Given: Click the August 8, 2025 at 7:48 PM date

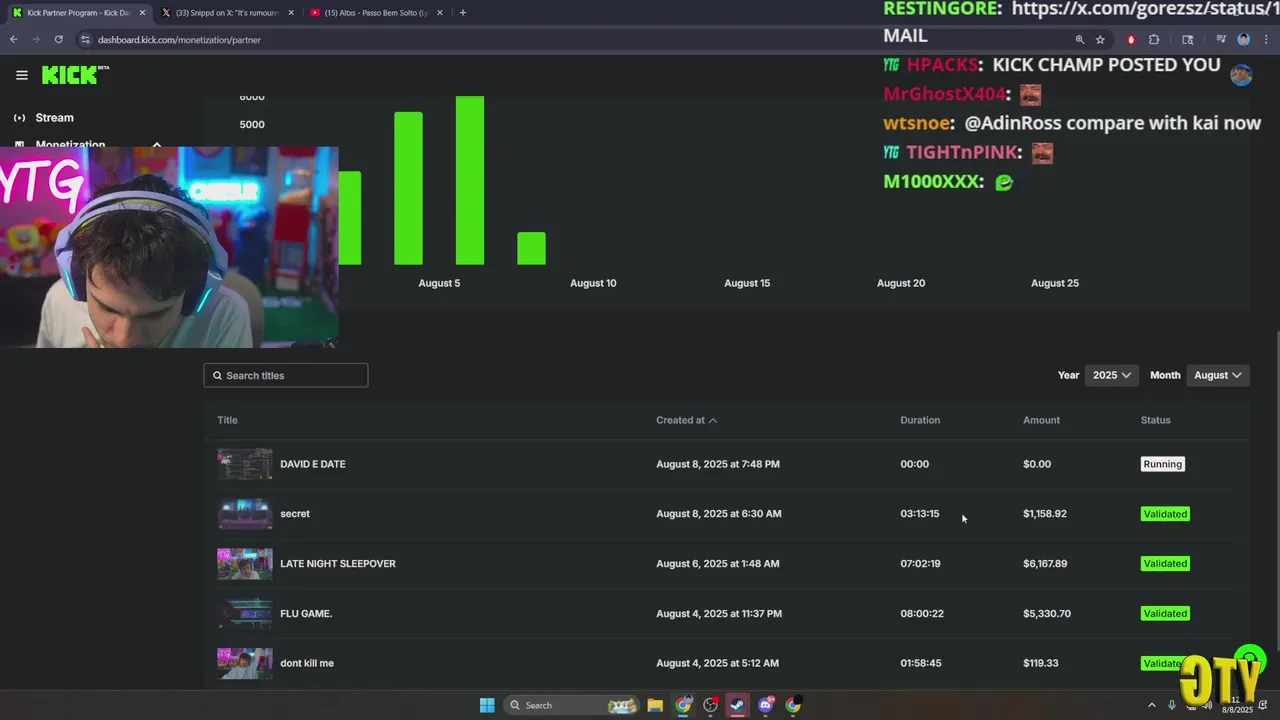Looking at the screenshot, I should tap(718, 464).
